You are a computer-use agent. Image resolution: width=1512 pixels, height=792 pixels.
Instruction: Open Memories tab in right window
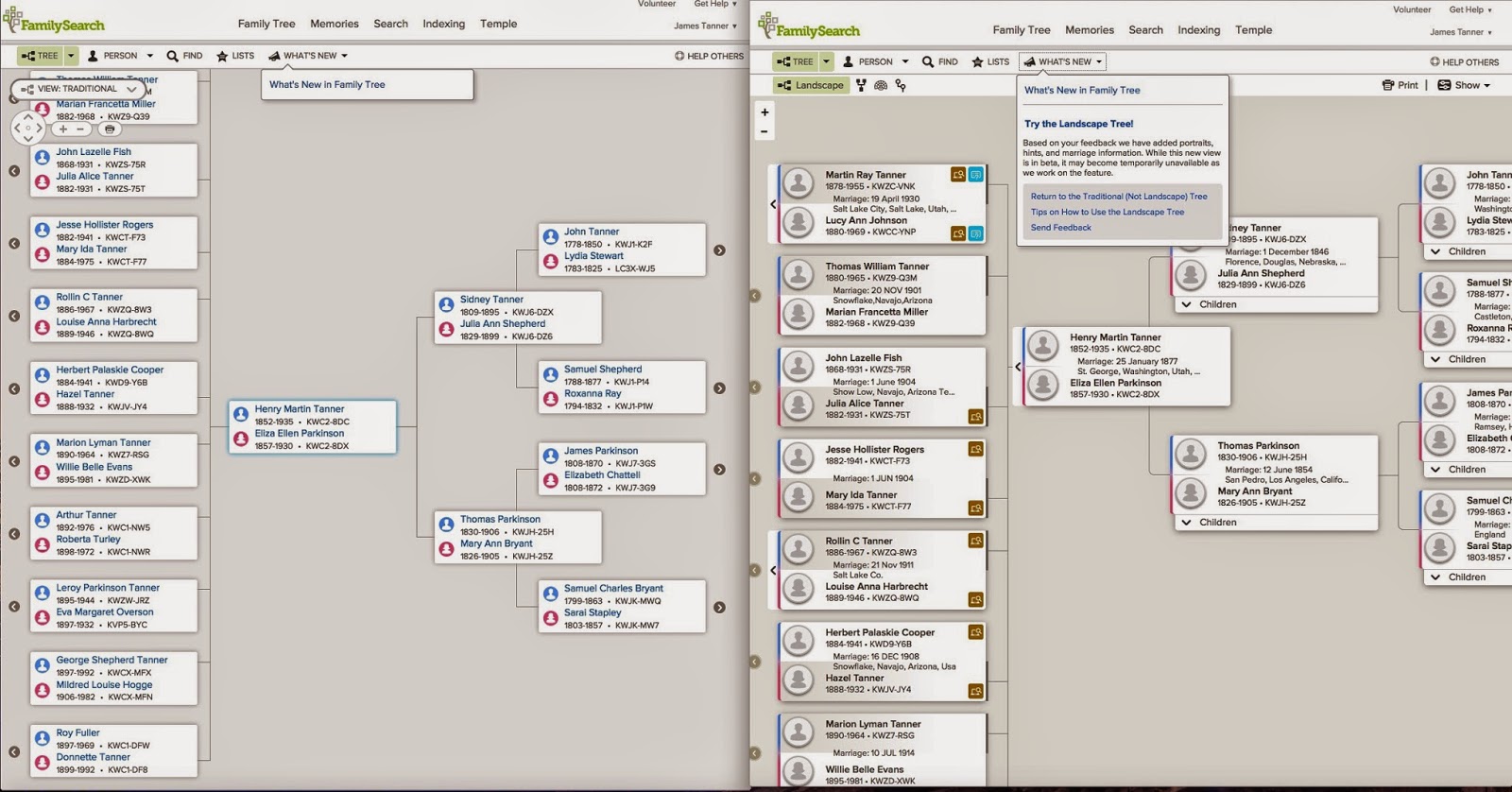pos(1089,30)
